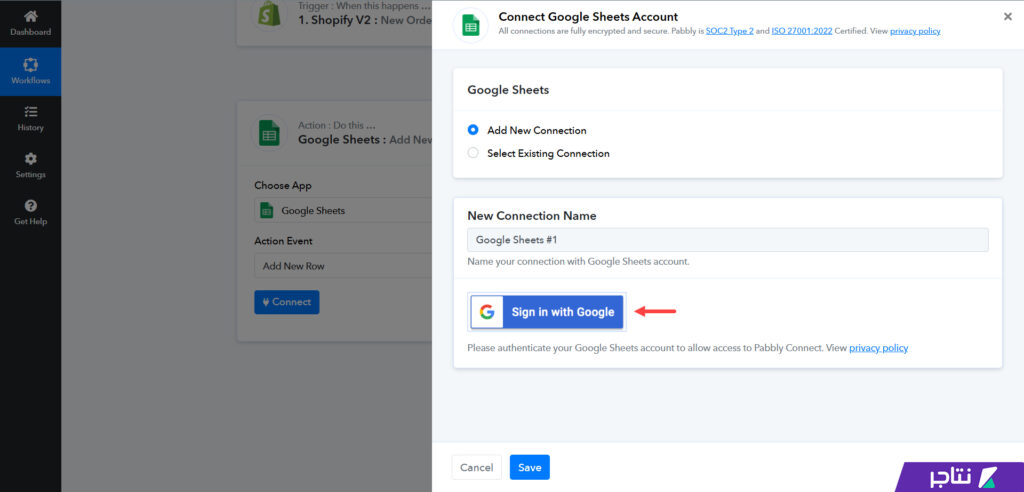Click the 'Action : Do this ...' text
Image resolution: width=1024 pixels, height=492 pixels.
point(336,125)
